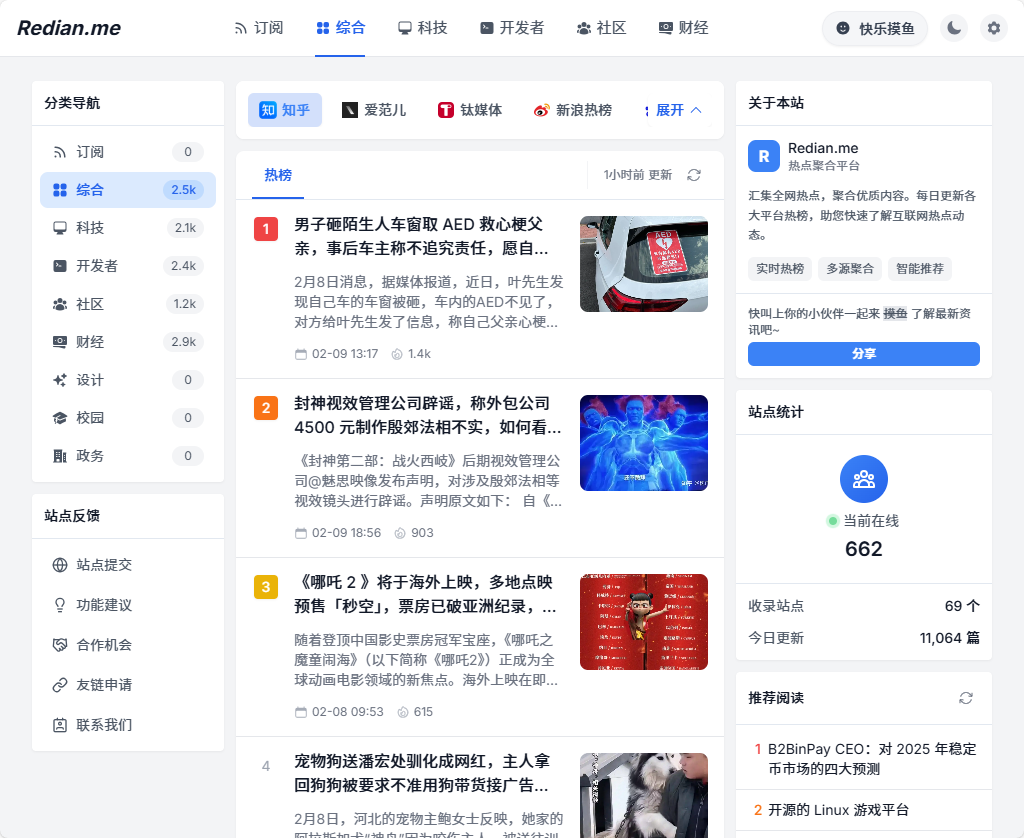Click graduation cap icon beside 校园
The height and width of the screenshot is (838, 1024).
click(60, 418)
